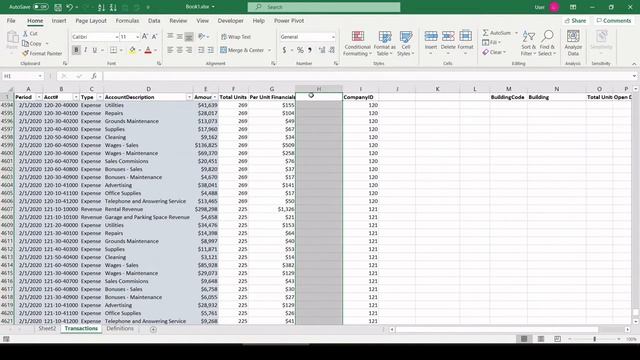Screen dimensions: 640x360
Task: Open the Formulas tab
Action: pyautogui.click(x=127, y=20)
